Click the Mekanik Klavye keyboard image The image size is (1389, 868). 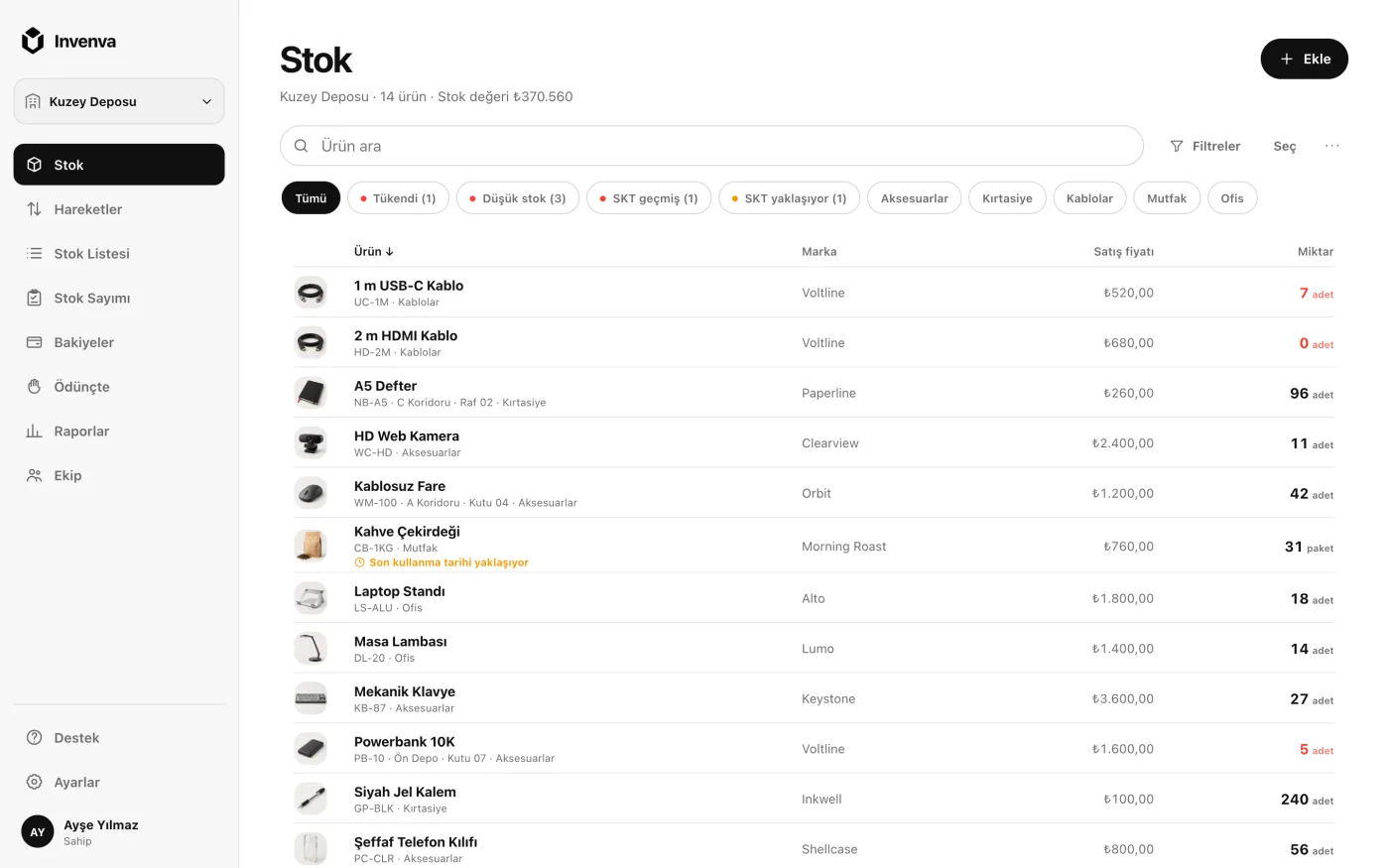click(311, 698)
